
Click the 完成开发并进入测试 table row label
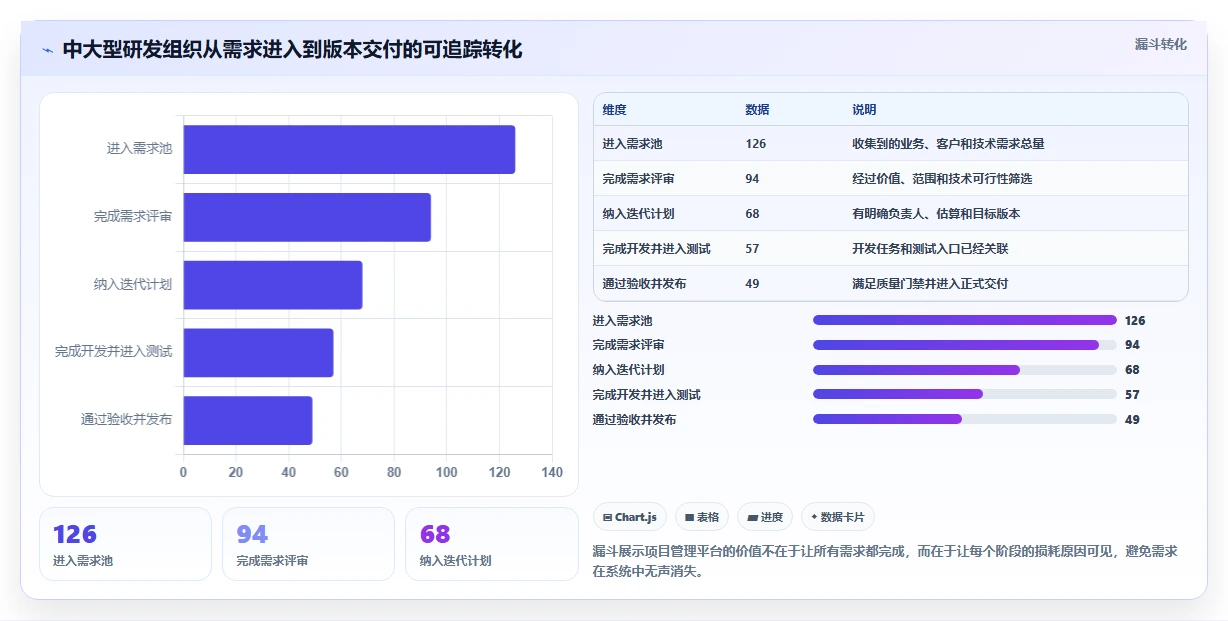[657, 249]
